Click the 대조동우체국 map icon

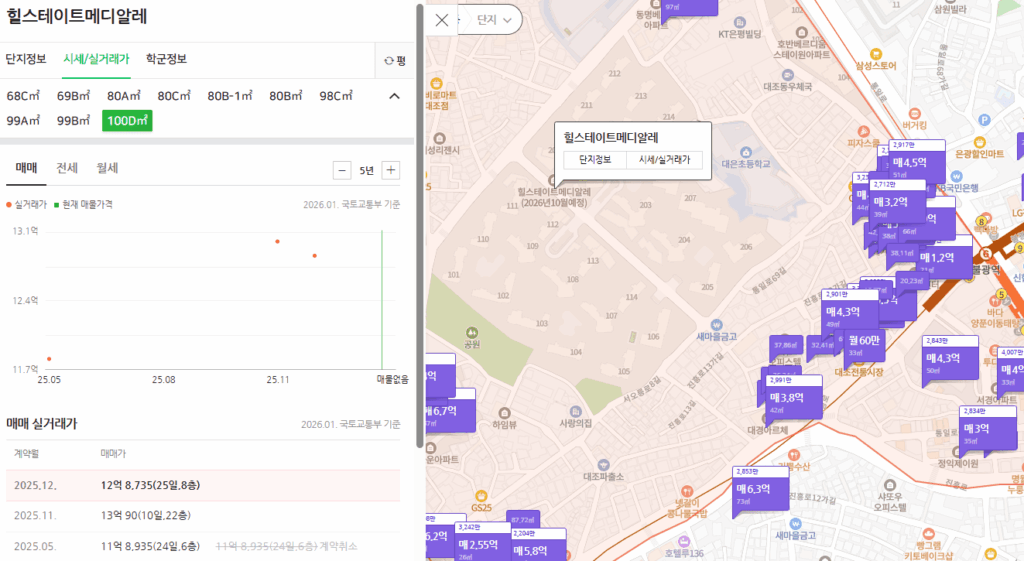pos(788,75)
